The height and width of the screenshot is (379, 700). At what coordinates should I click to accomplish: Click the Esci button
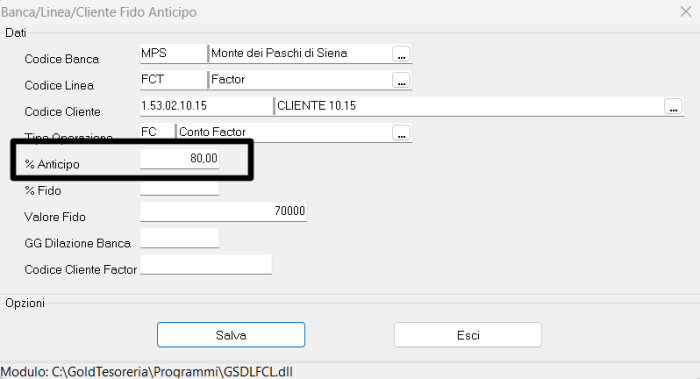pyautogui.click(x=468, y=335)
